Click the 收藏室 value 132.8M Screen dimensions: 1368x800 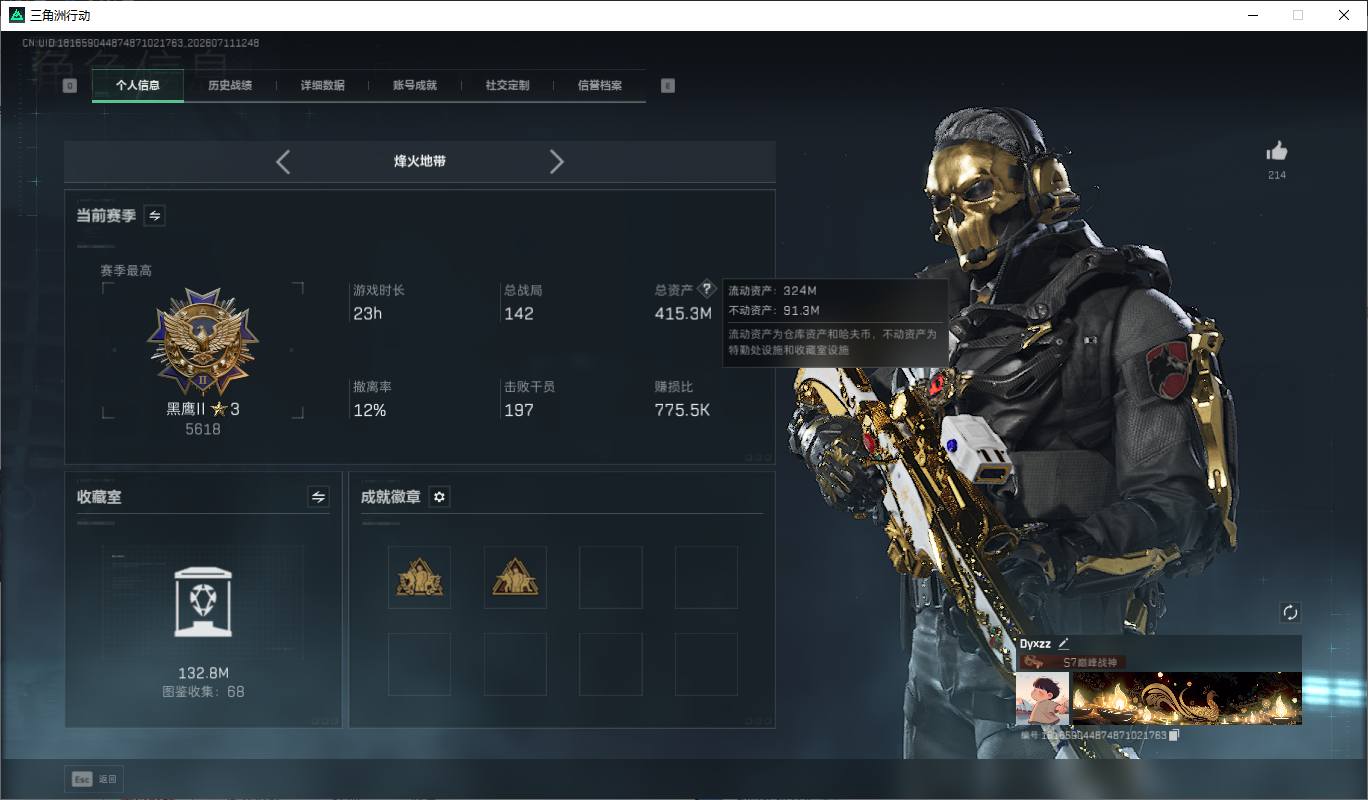(203, 673)
